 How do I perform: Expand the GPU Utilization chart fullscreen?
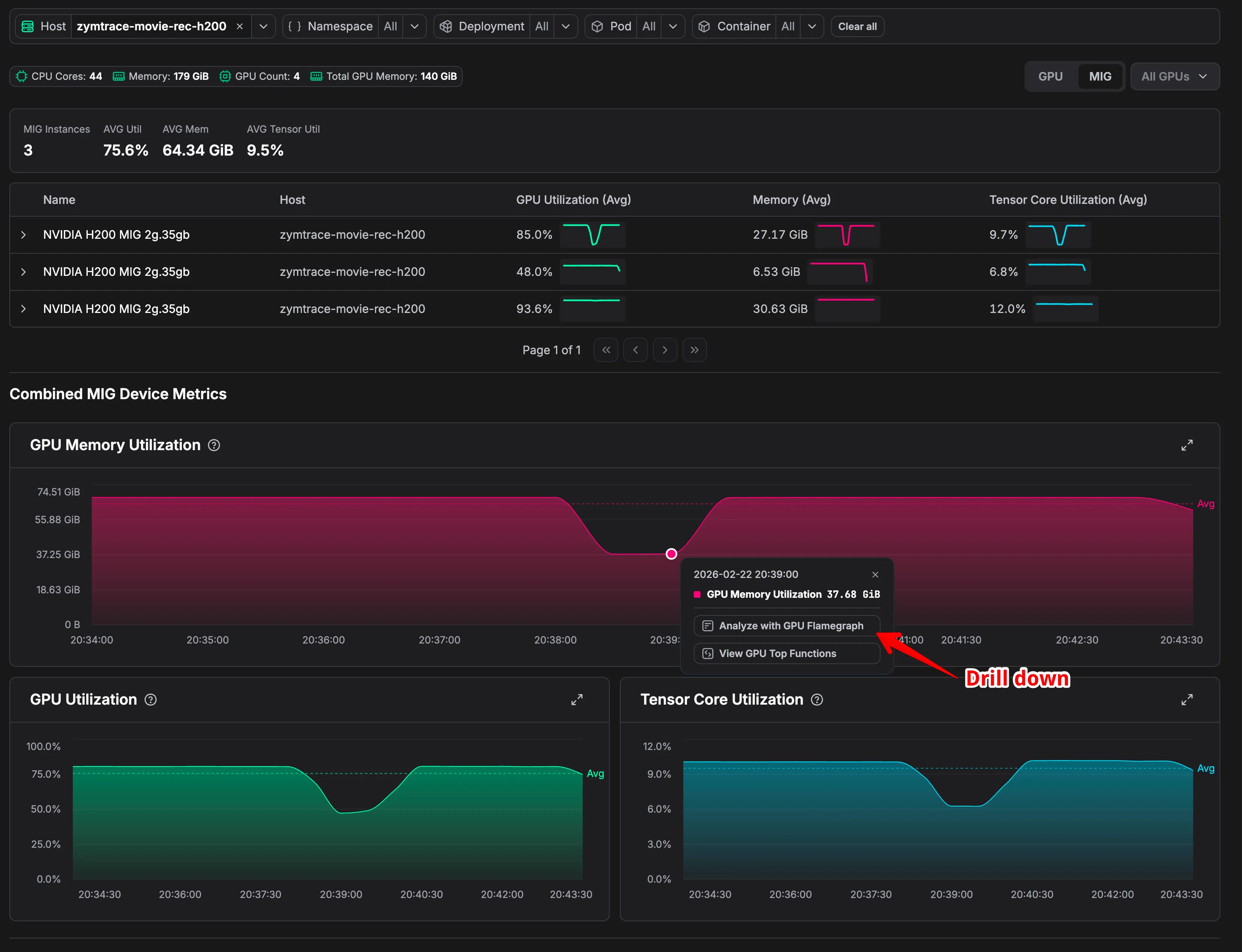[x=576, y=700]
